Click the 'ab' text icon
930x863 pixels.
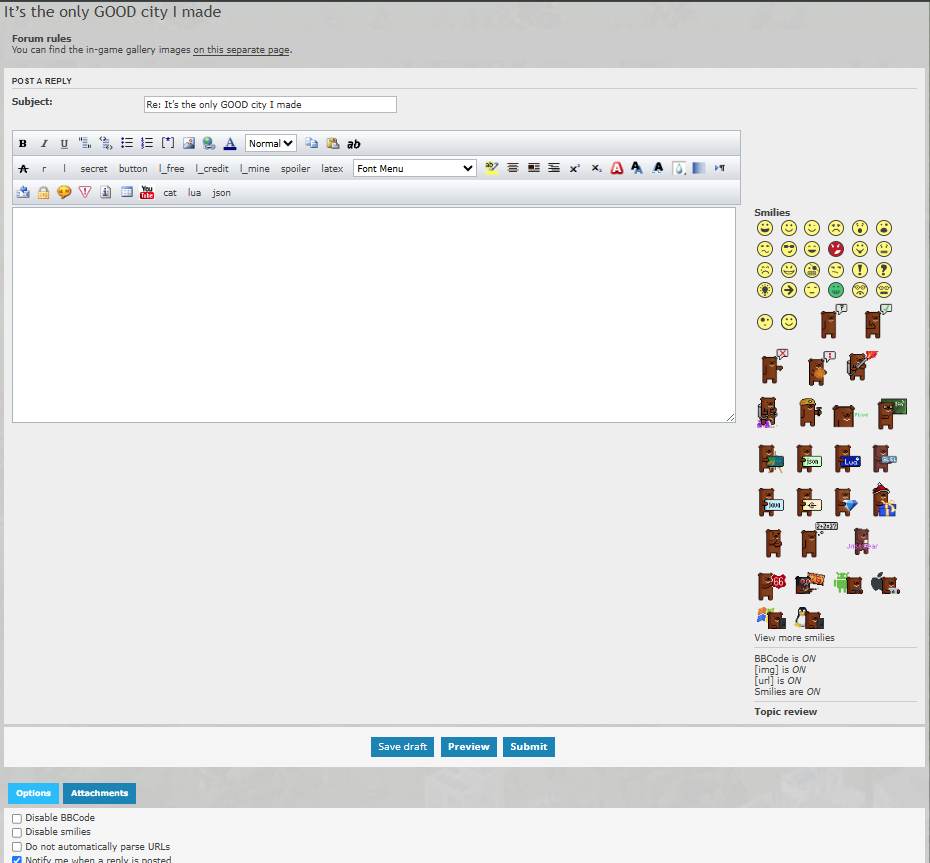pyautogui.click(x=353, y=144)
